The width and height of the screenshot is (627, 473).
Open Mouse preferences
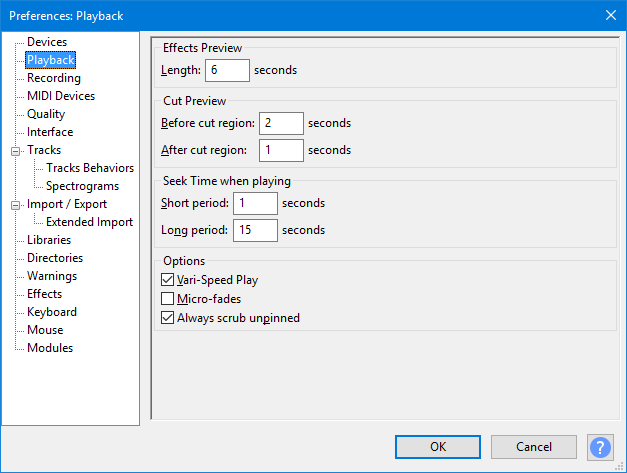pyautogui.click(x=45, y=330)
